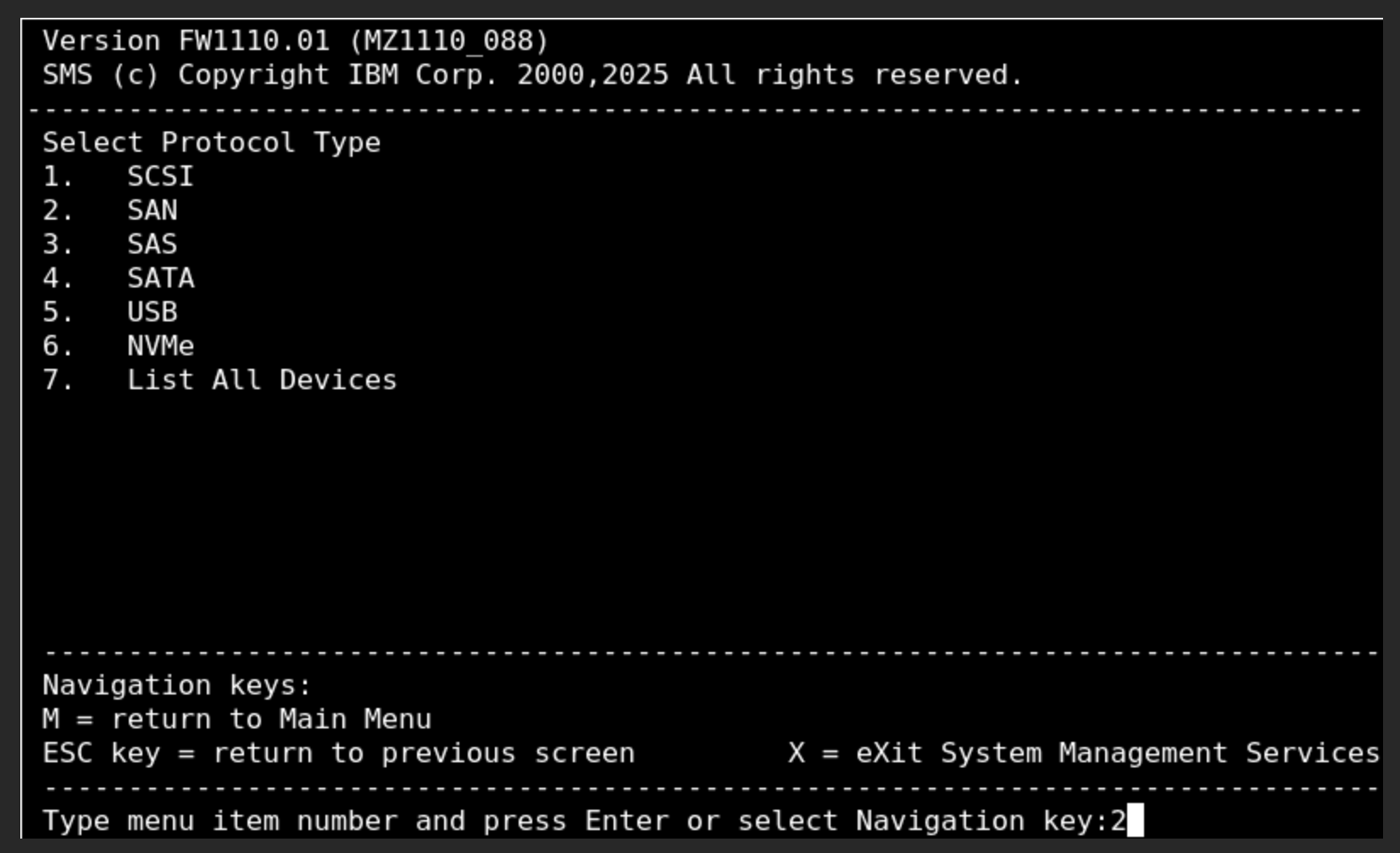Click the typed value 2 after key:
This screenshot has width=1400, height=853.
pyautogui.click(x=1119, y=821)
